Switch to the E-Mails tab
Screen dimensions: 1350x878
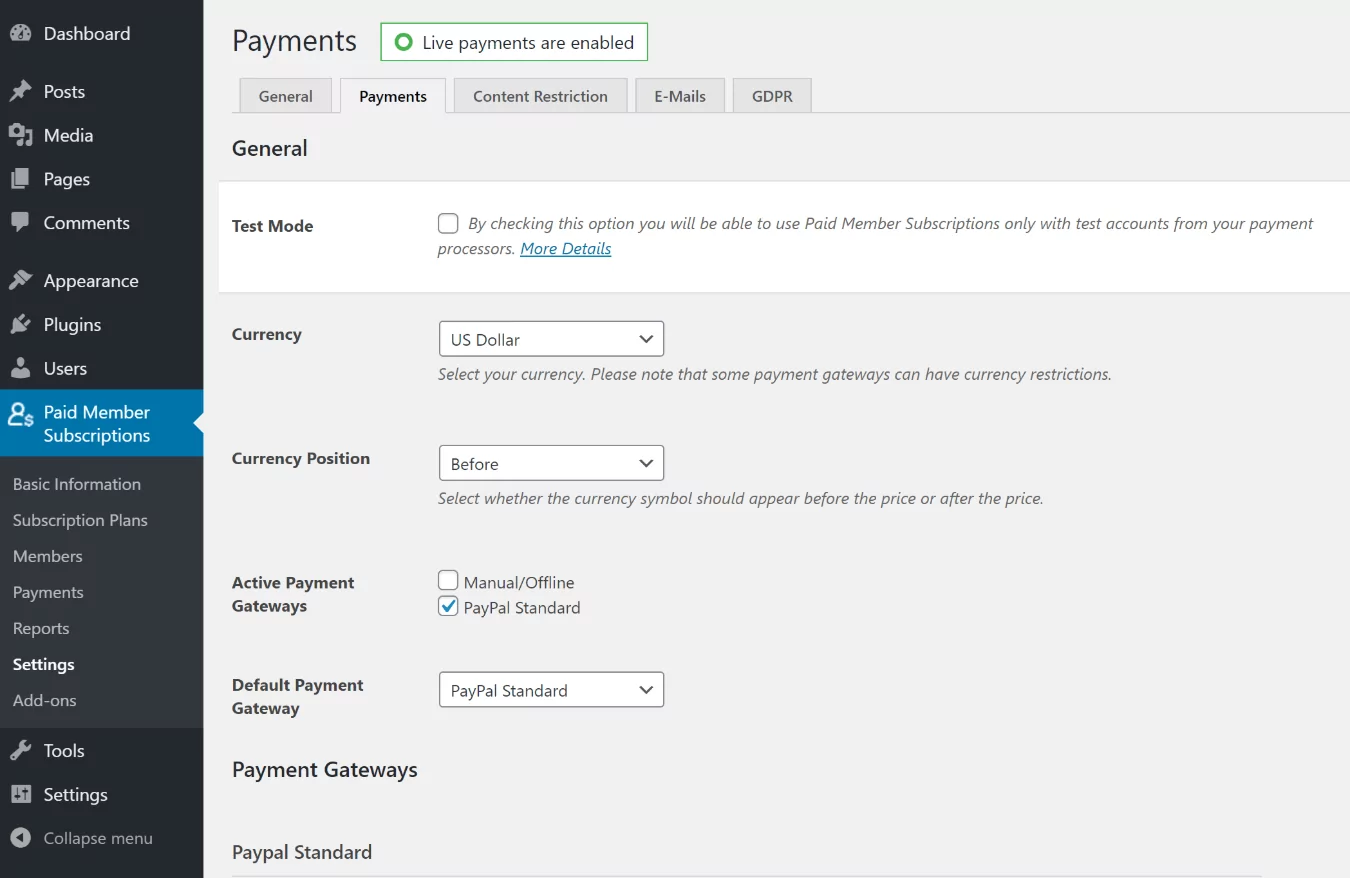[680, 96]
